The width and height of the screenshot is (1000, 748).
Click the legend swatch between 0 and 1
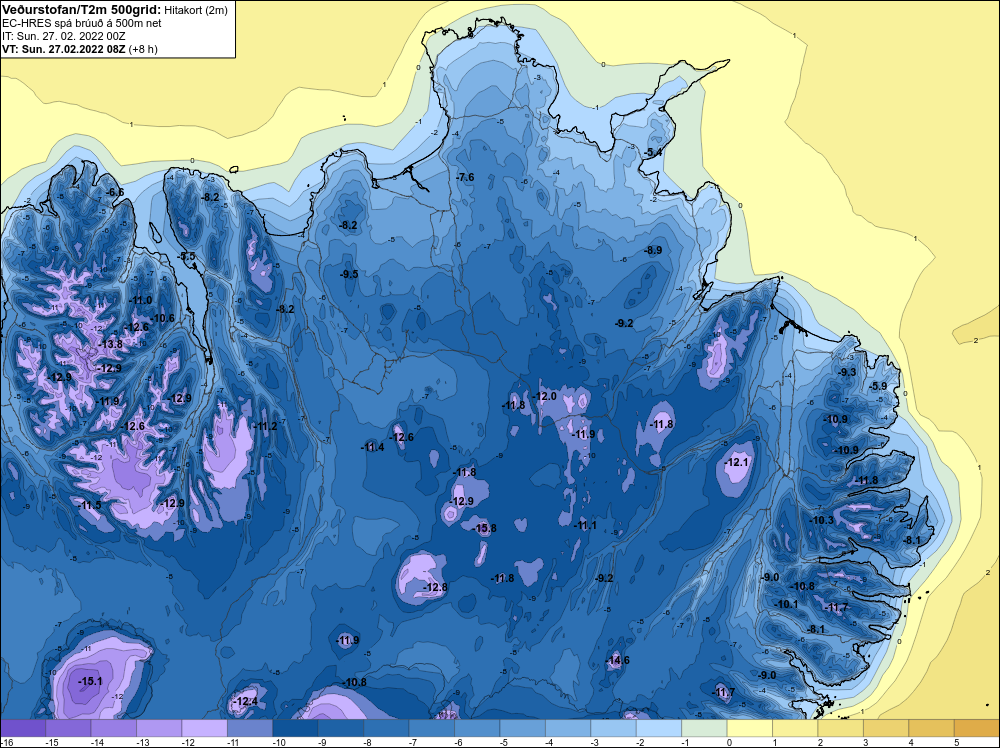[749, 728]
